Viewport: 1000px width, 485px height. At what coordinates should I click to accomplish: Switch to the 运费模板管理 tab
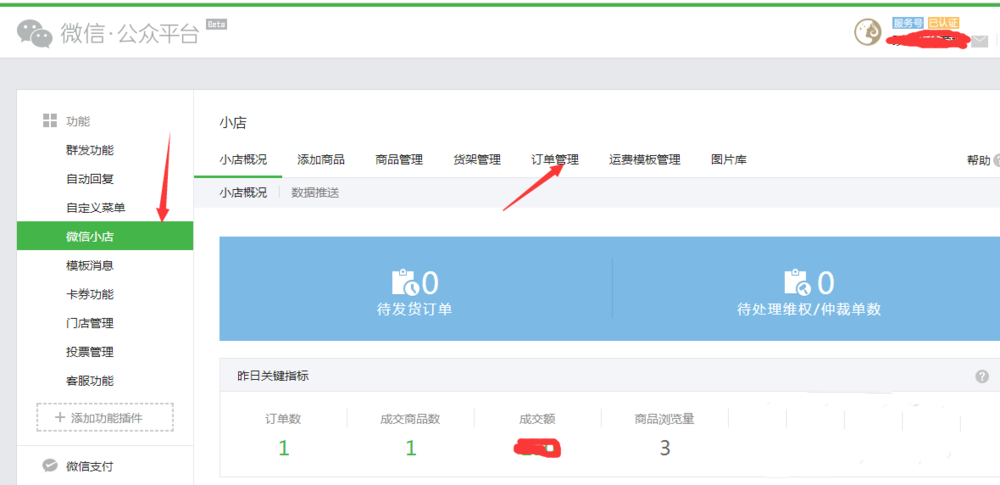point(645,160)
